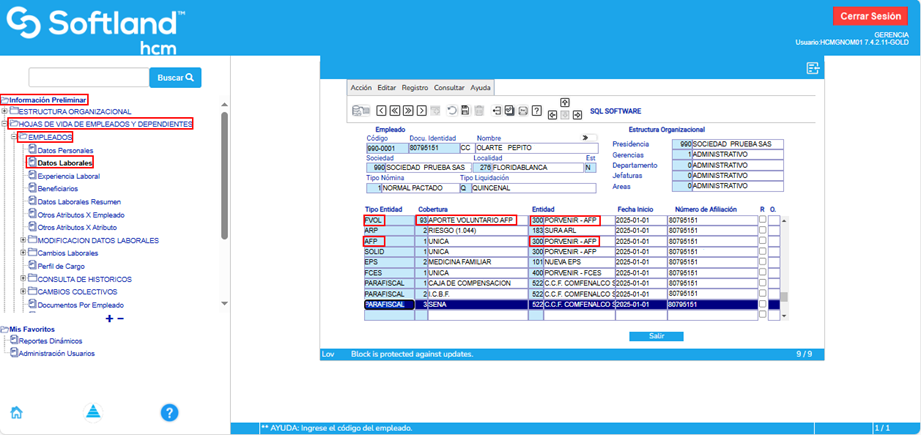Click the sidebar search input field
Screen dimensions: 921x435
point(88,77)
